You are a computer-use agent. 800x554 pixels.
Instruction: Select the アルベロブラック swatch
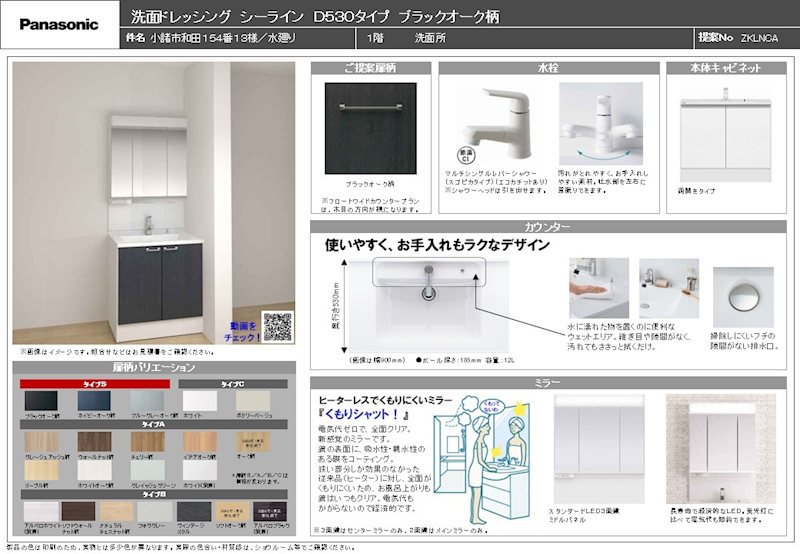tap(270, 511)
